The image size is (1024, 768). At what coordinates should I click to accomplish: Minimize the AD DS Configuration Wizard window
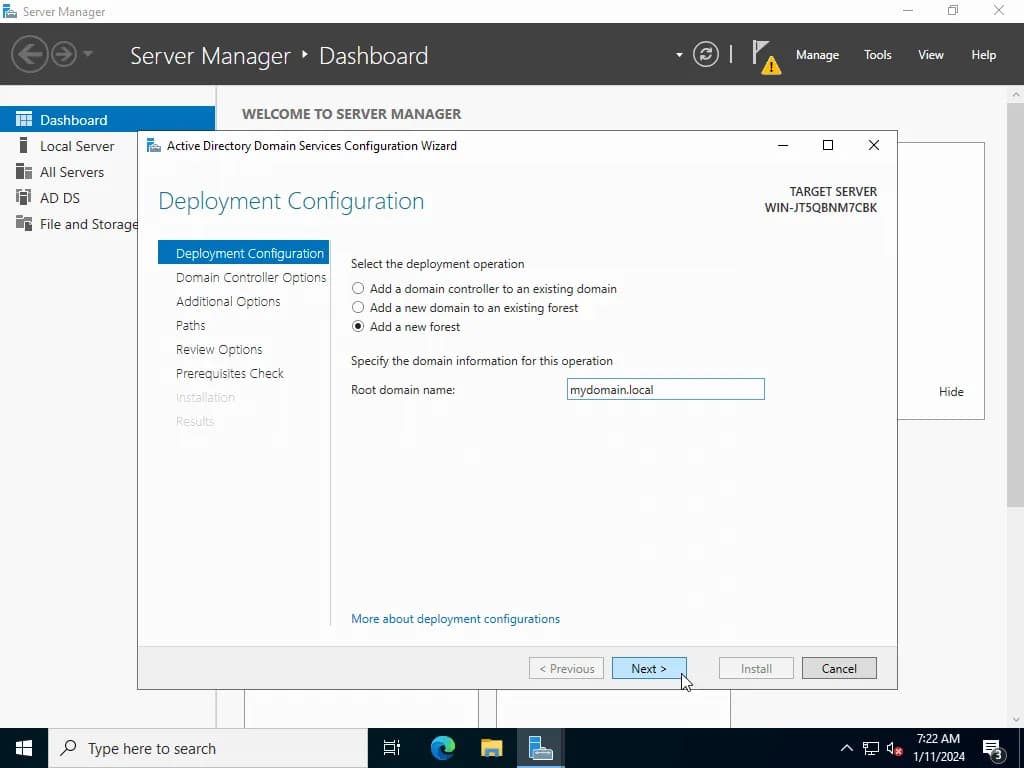[783, 145]
